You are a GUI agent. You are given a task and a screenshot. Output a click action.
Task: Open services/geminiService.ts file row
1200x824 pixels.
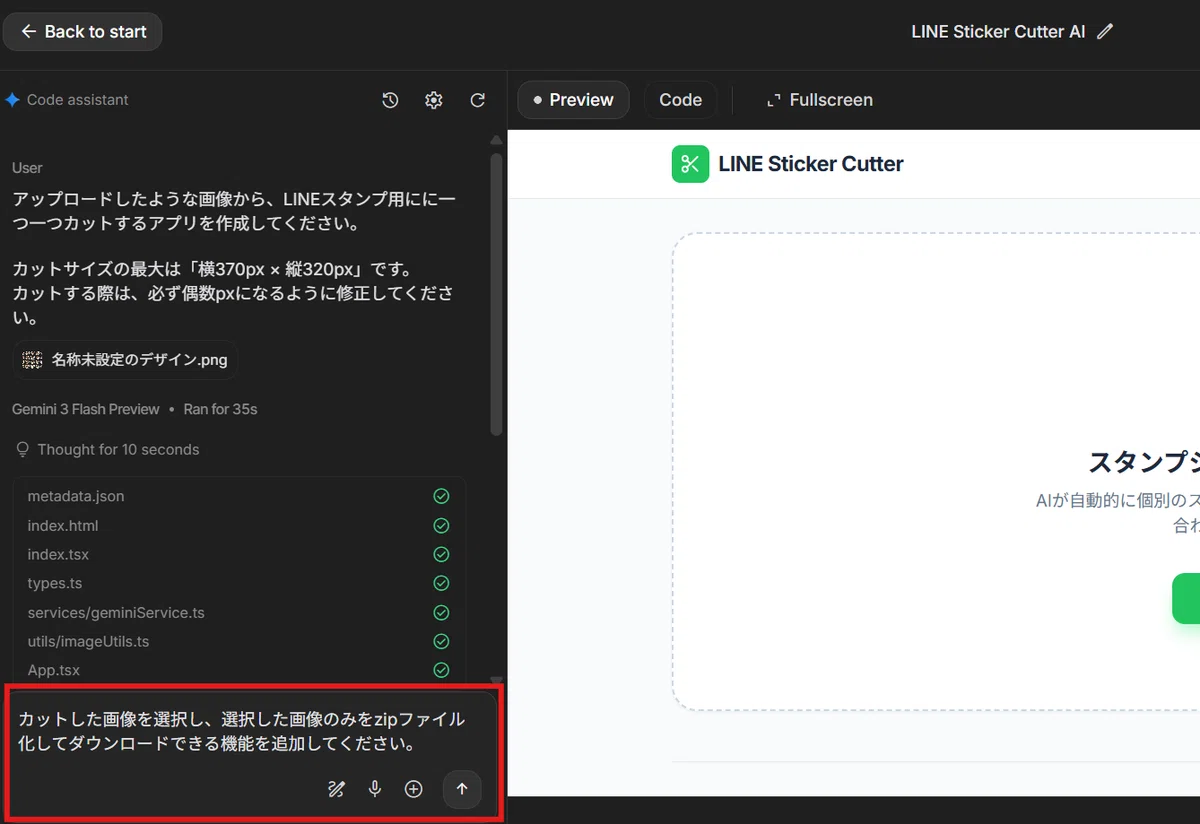(239, 612)
